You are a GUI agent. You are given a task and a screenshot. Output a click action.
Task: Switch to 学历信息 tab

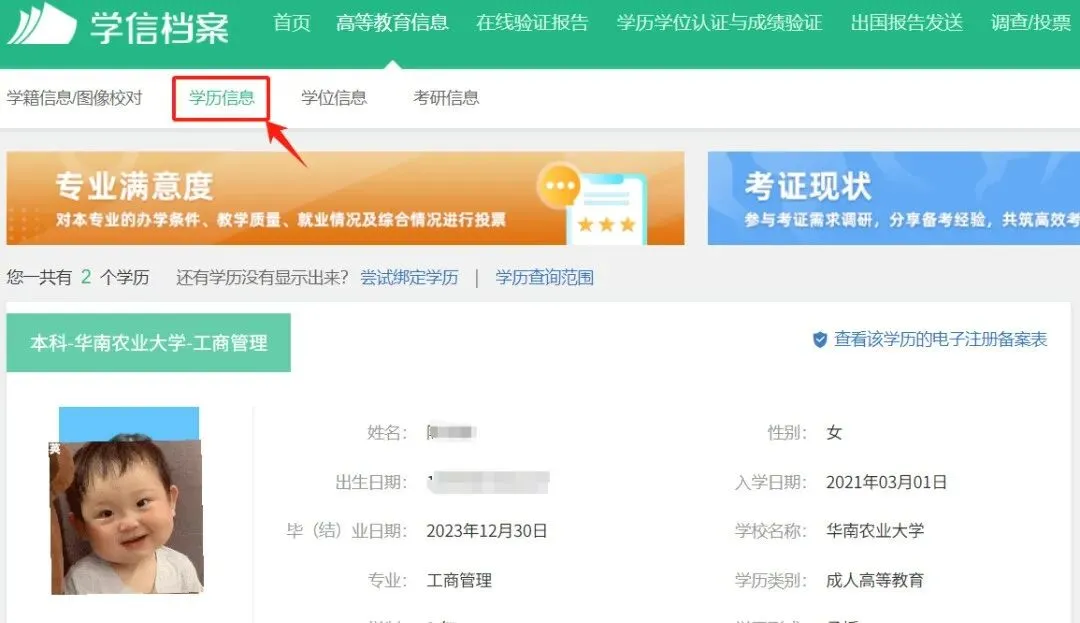[x=221, y=98]
